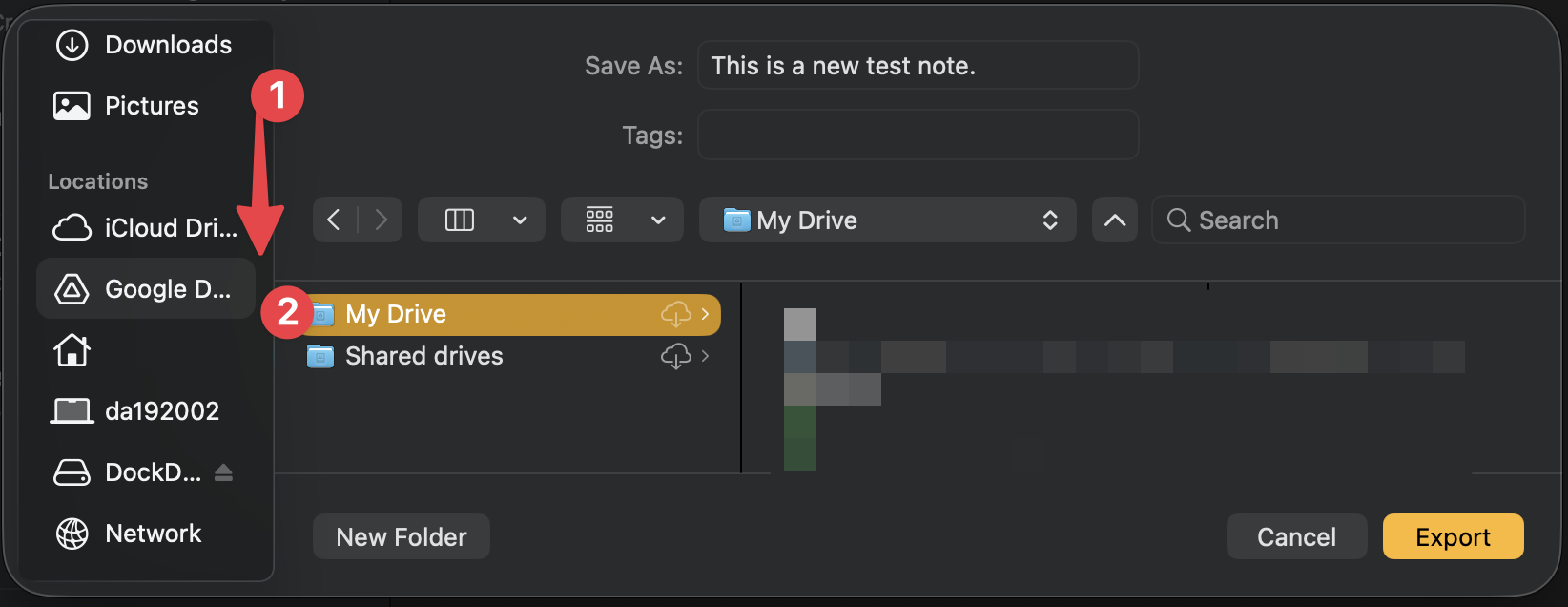Go forward with the right arrow
1568x607 pixels.
(x=381, y=220)
